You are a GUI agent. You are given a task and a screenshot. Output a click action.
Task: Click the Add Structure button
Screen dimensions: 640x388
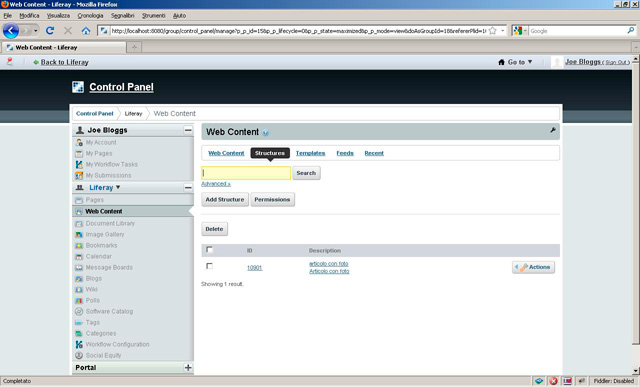click(225, 200)
